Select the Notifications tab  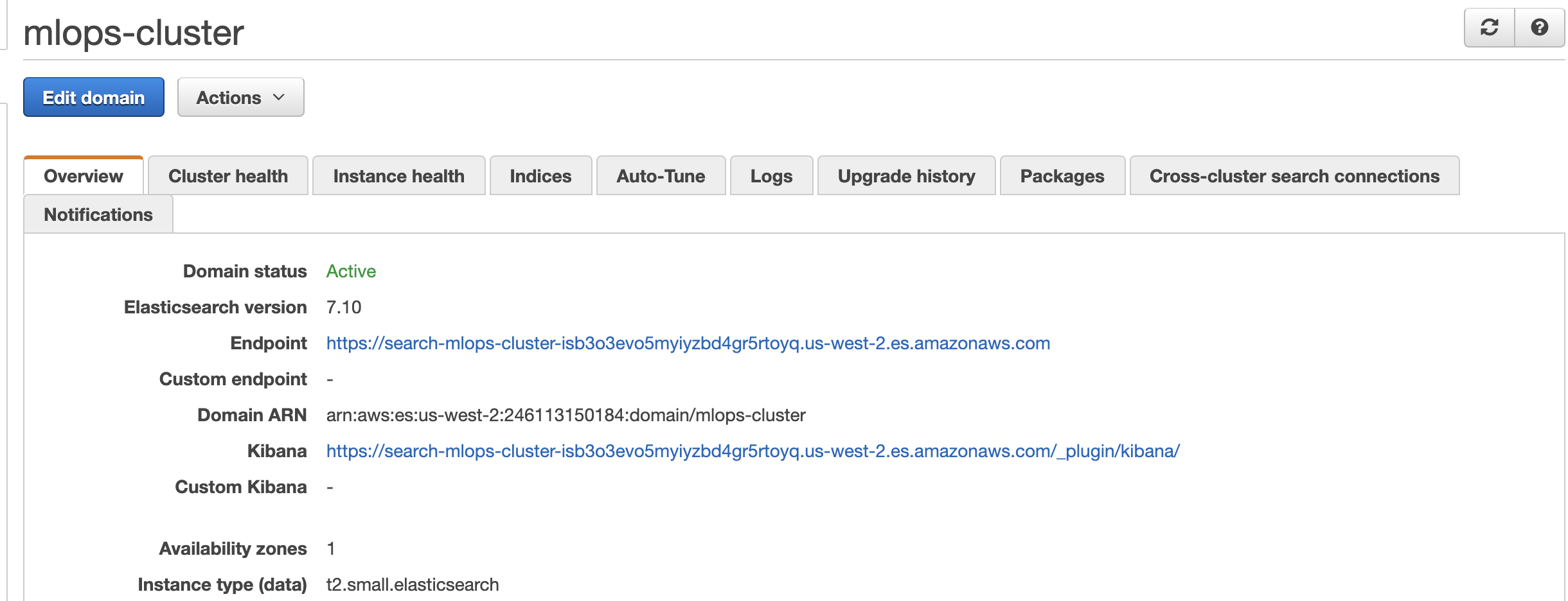98,214
